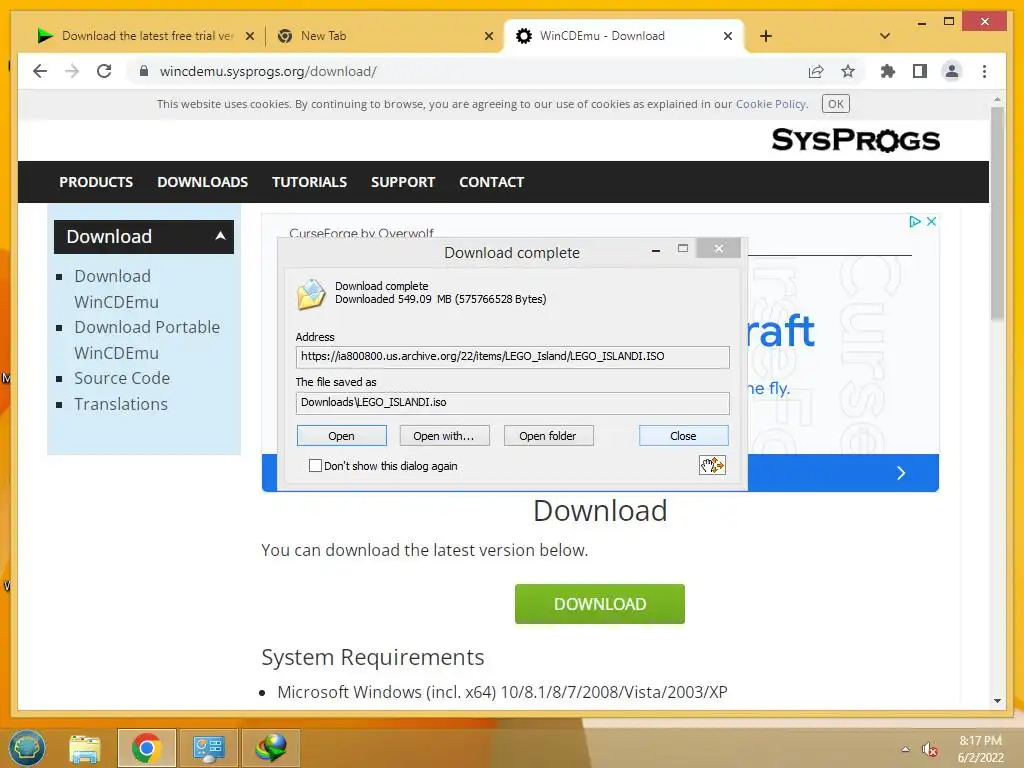Open the CONTACT menu

[x=491, y=182]
